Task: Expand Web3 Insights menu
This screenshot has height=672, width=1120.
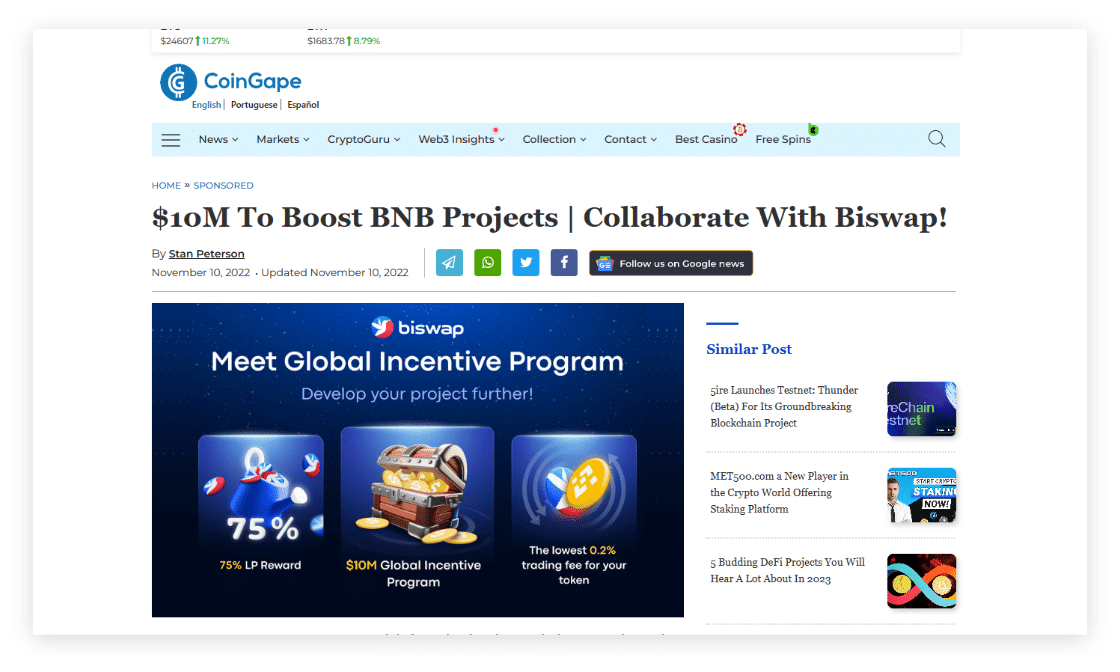Action: pyautogui.click(x=461, y=140)
